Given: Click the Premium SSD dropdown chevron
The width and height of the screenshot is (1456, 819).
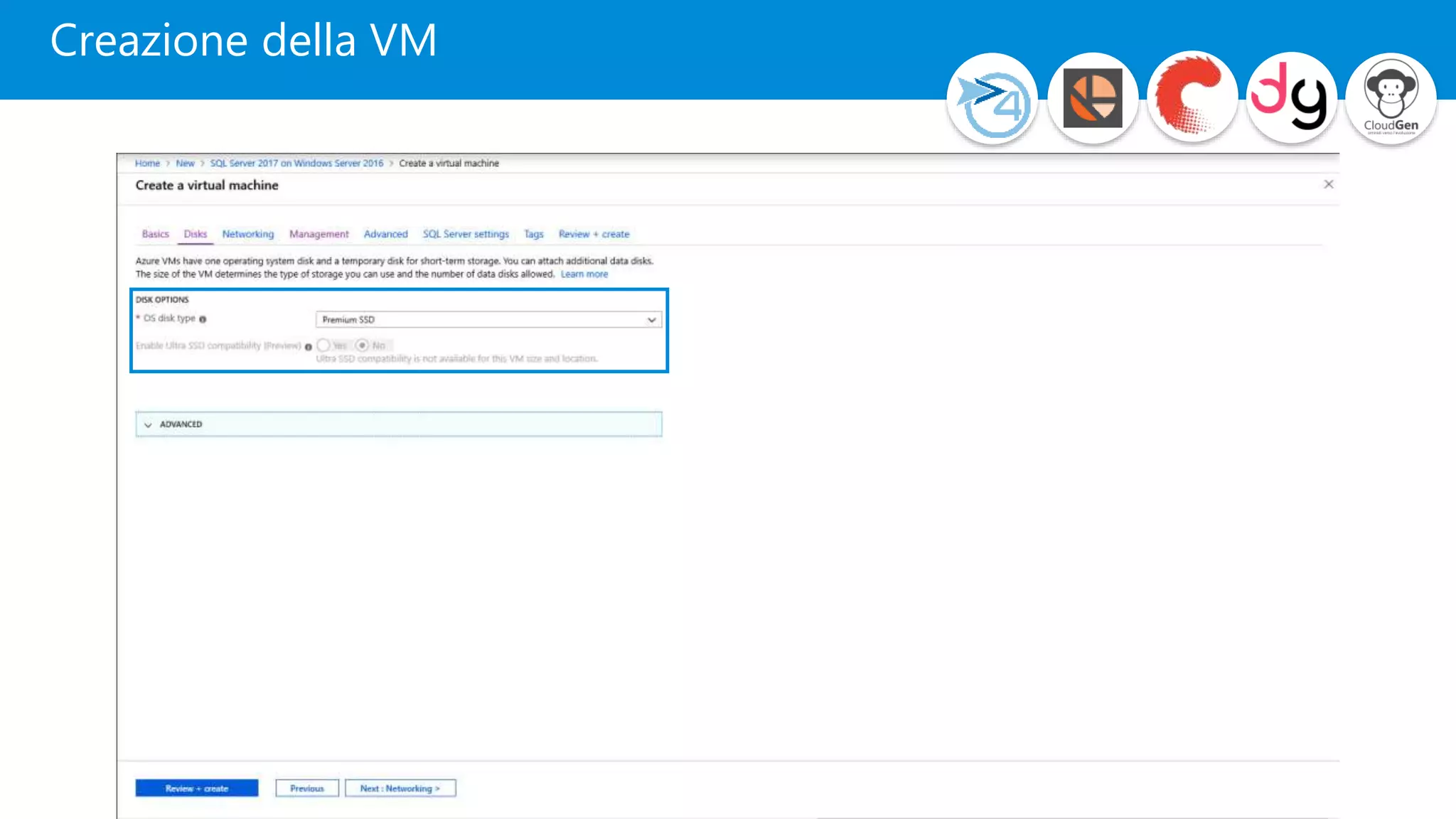Looking at the screenshot, I should 651,320.
